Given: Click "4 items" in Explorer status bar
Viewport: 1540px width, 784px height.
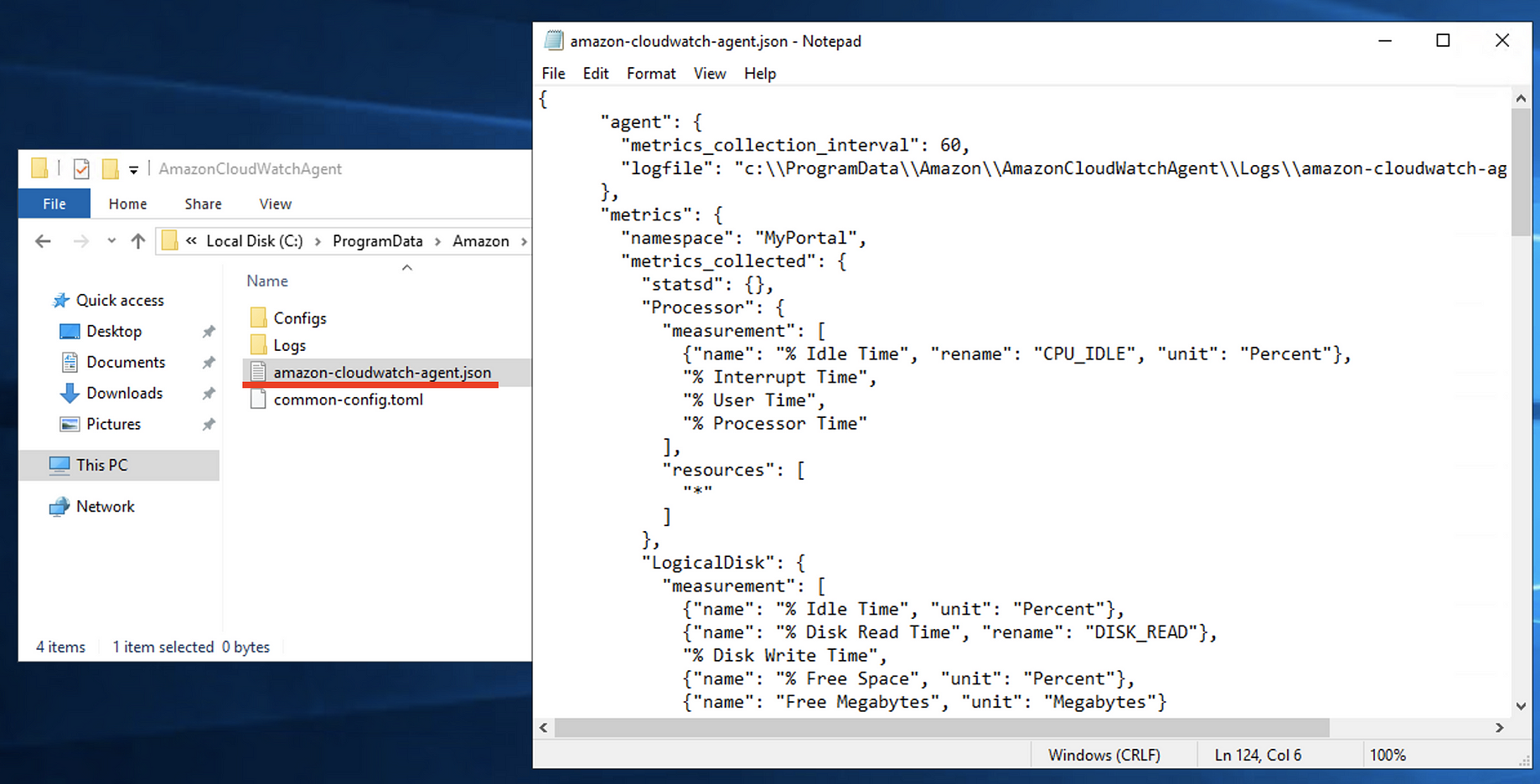Looking at the screenshot, I should click(x=60, y=647).
